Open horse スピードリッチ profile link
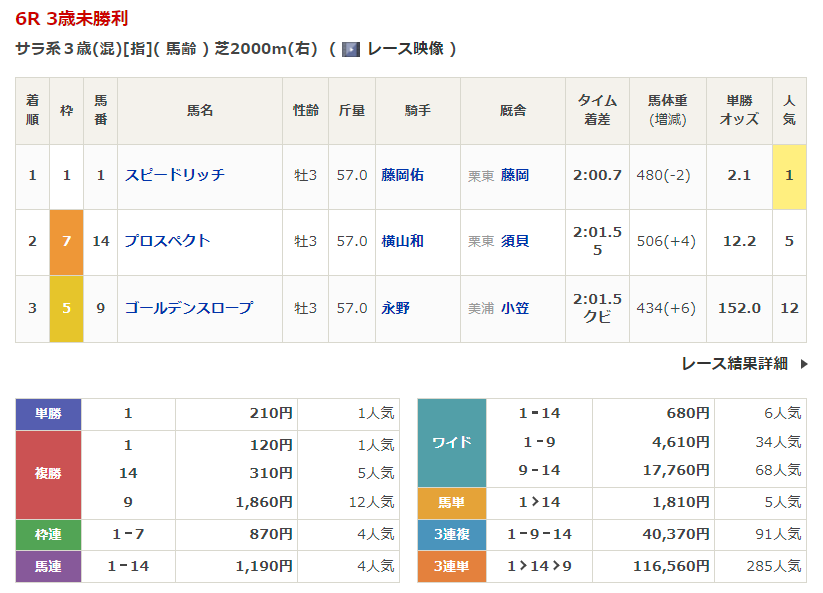Viewport: 823px width, 593px height. coord(175,175)
